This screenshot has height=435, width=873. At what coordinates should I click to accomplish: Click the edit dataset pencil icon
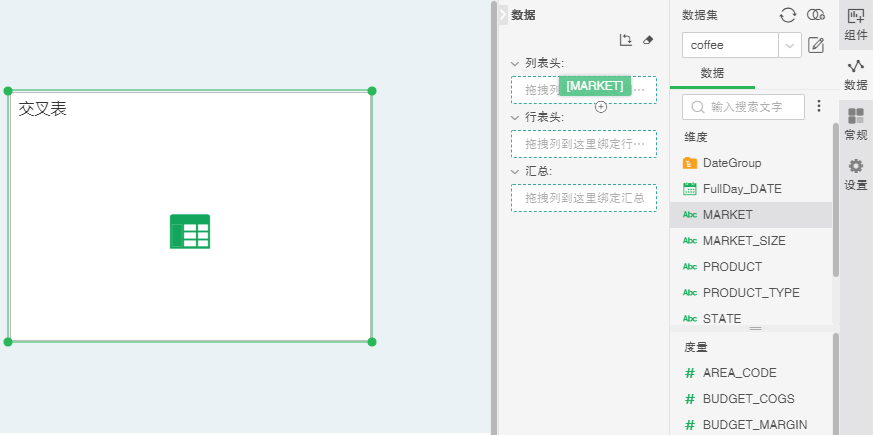[816, 45]
